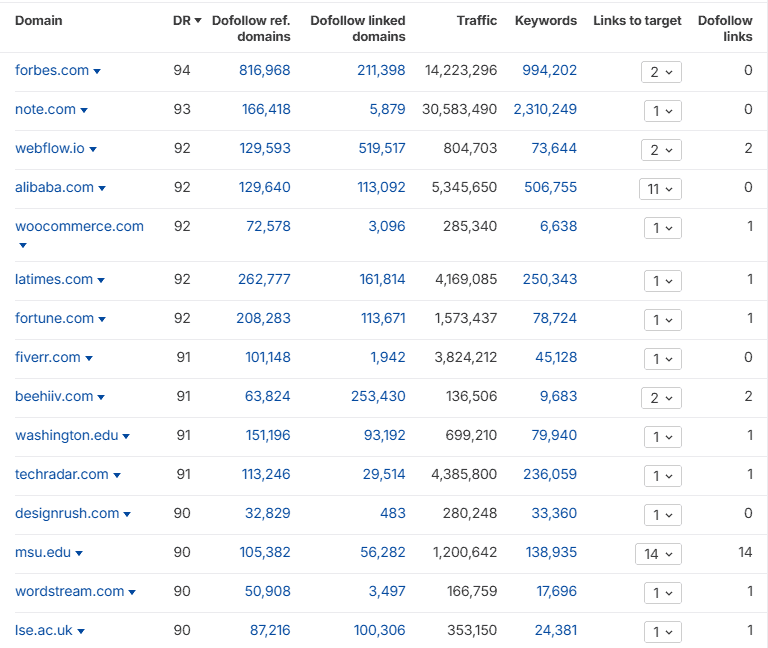Expand the techradar.com dropdown arrow

click(117, 476)
